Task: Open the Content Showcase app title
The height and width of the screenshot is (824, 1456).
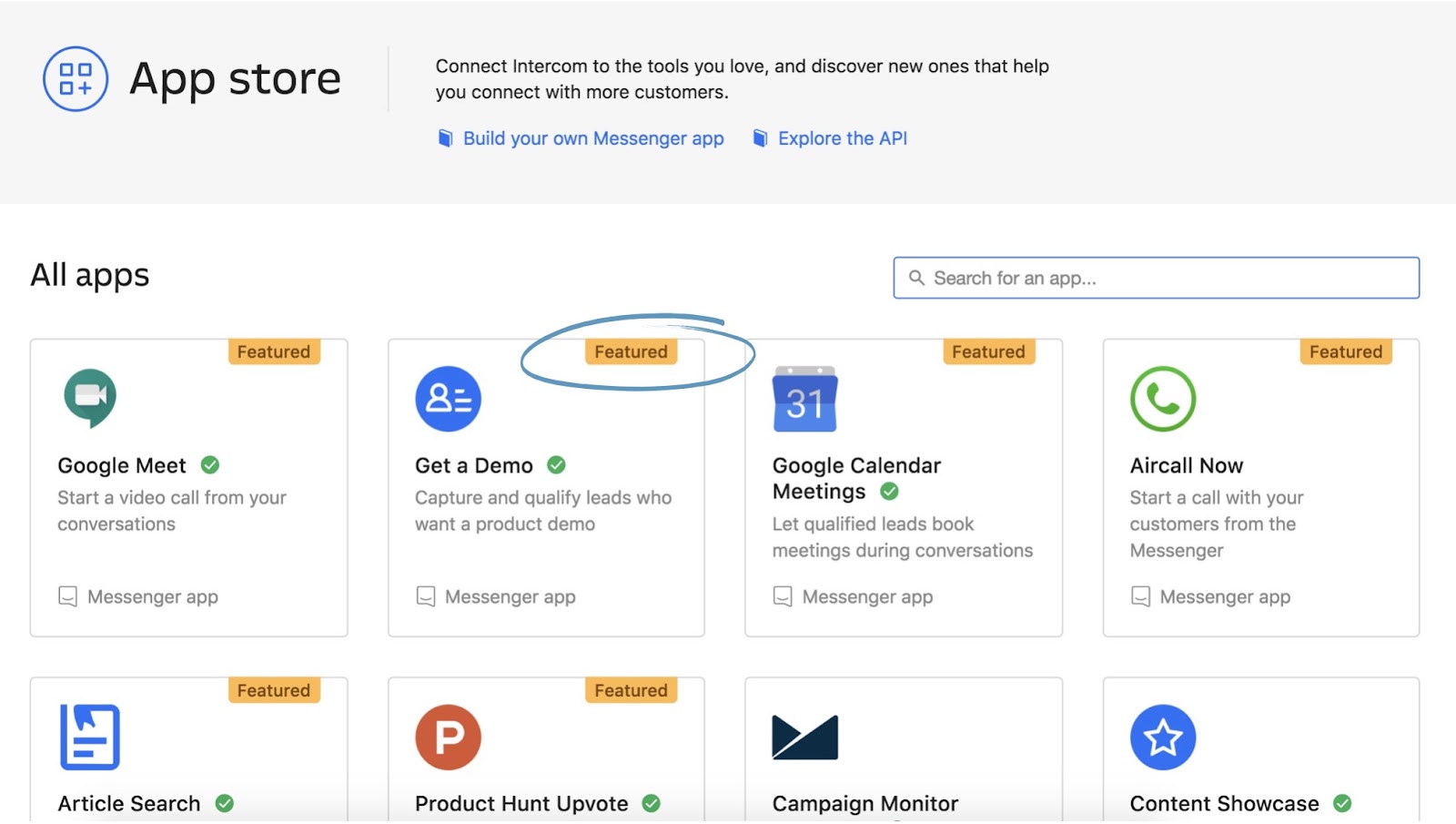Action: click(1225, 803)
